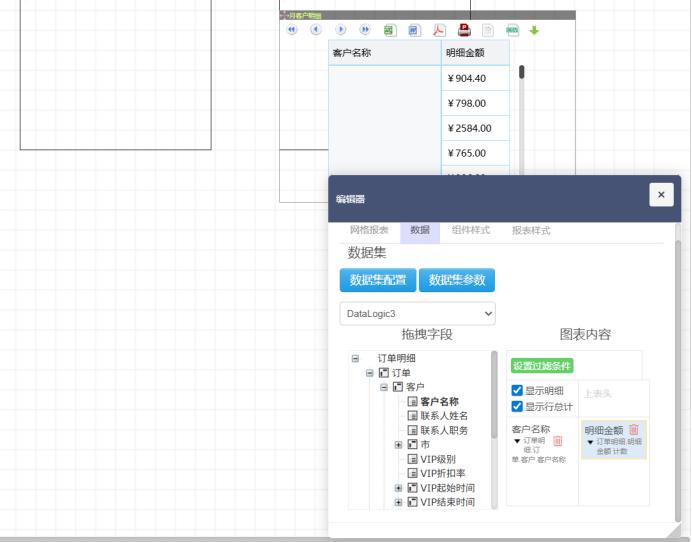The width and height of the screenshot is (692, 542).
Task: Export report to Word
Action: click(414, 30)
